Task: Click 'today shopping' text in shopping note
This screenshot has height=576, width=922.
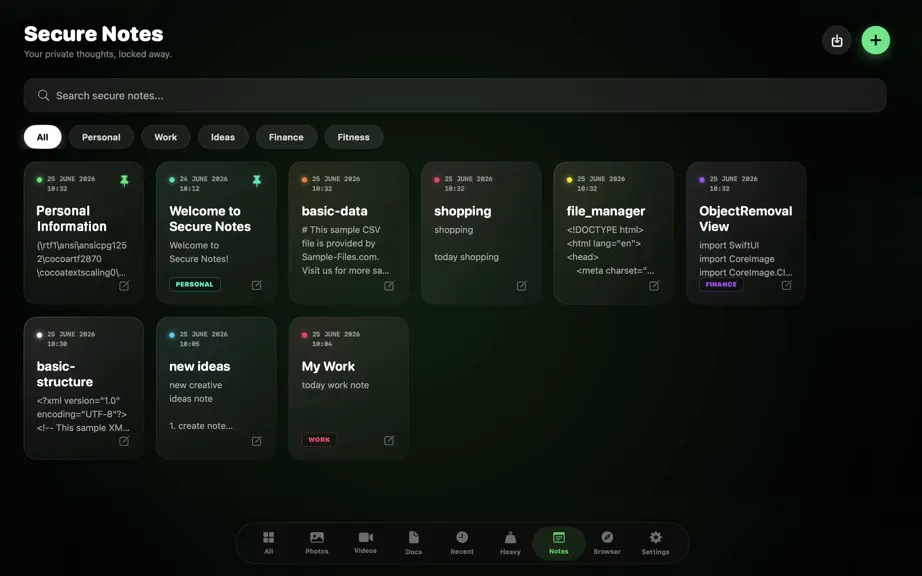Action: 466,257
